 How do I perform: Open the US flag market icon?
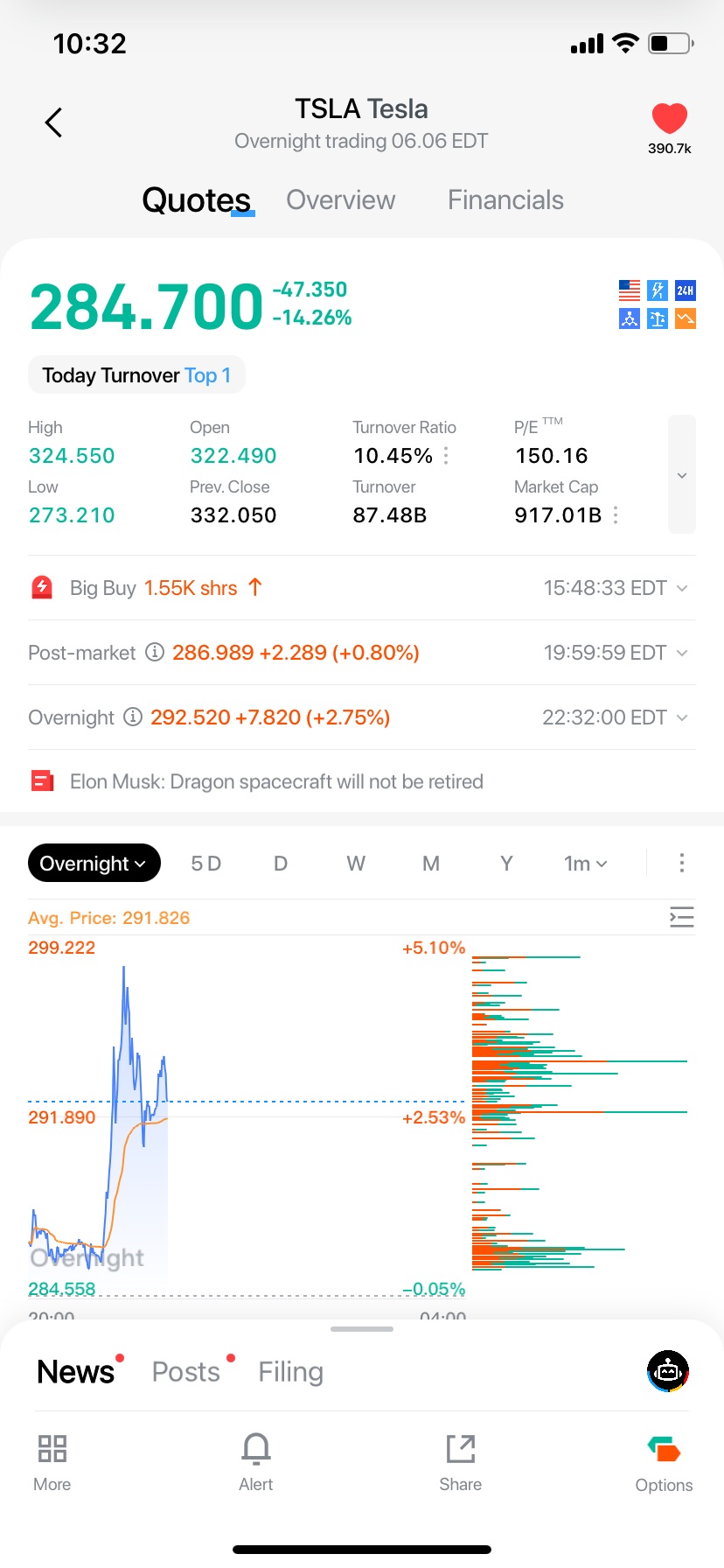click(630, 290)
